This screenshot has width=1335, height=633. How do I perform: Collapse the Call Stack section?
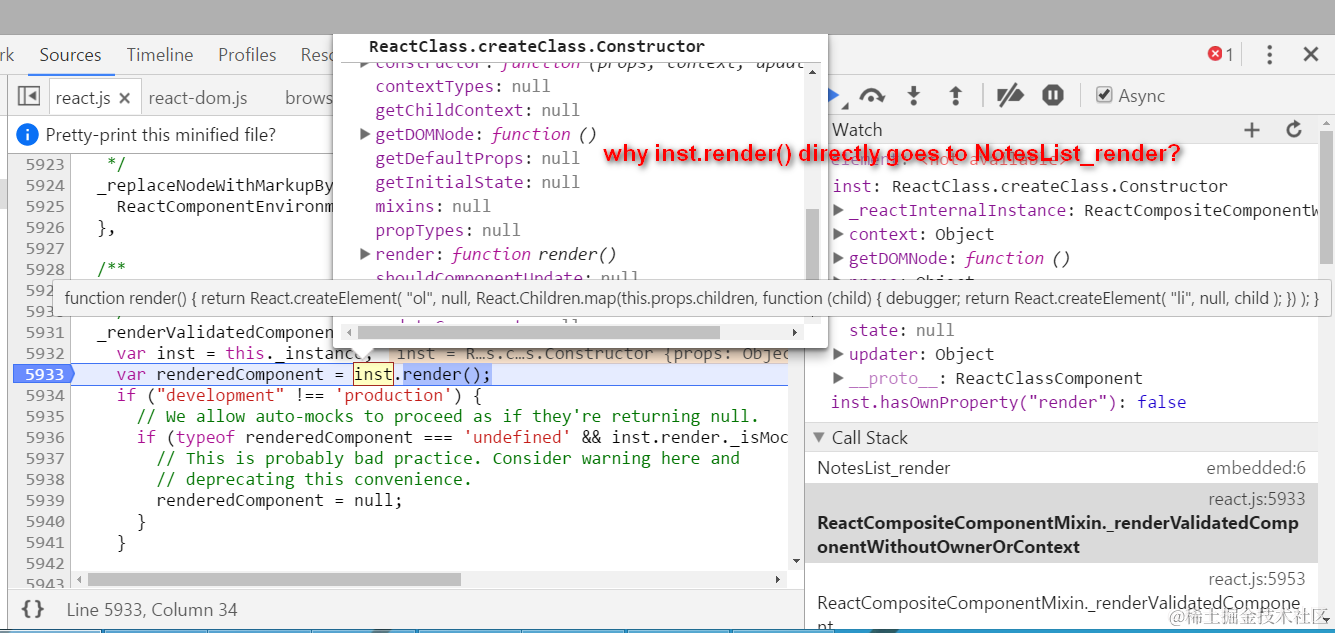click(x=819, y=437)
